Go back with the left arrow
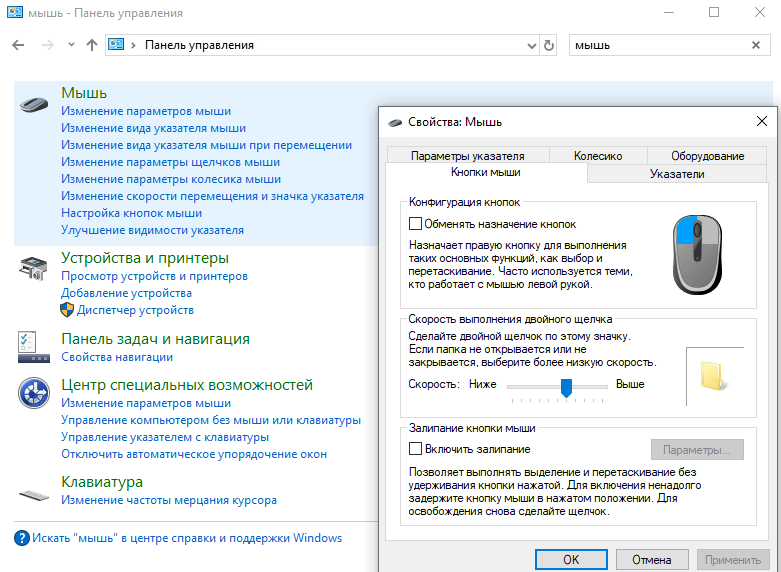 point(18,45)
